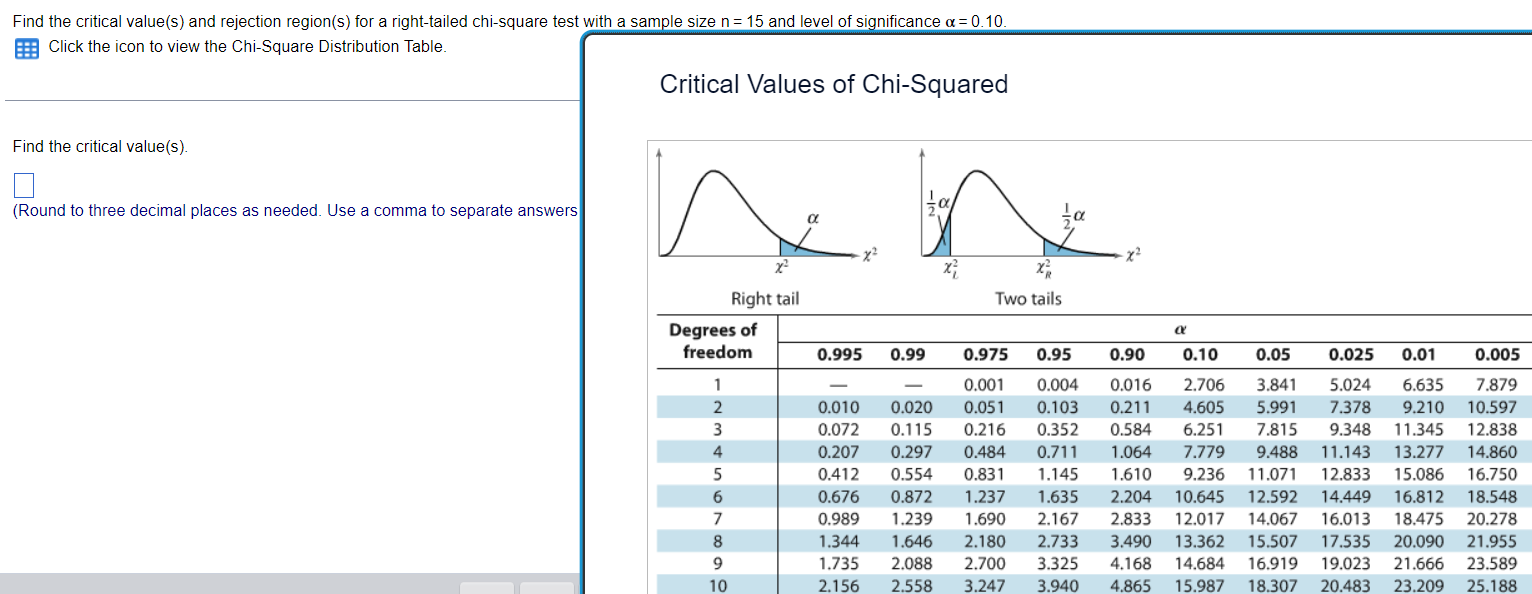The image size is (1532, 594).
Task: Select the row for 10 degrees of freedom
Action: click(x=716, y=586)
